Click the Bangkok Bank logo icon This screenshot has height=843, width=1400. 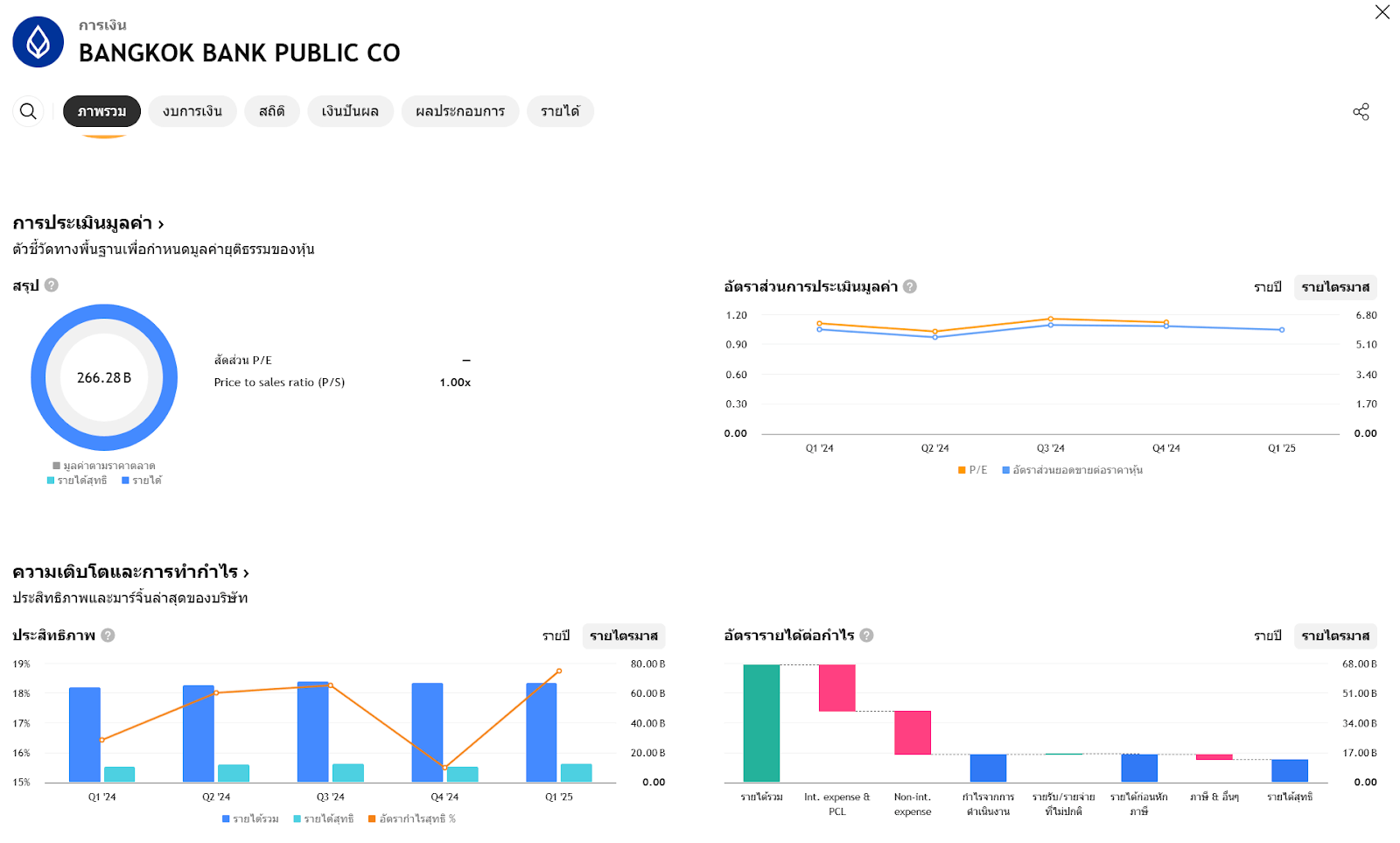point(38,42)
